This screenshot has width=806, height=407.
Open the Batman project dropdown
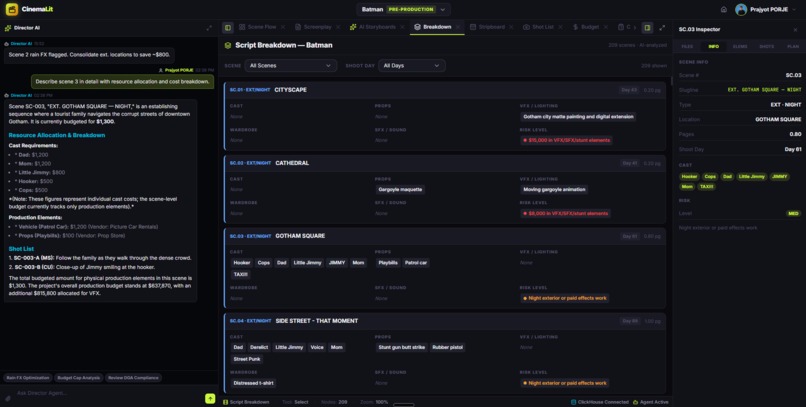(x=403, y=9)
